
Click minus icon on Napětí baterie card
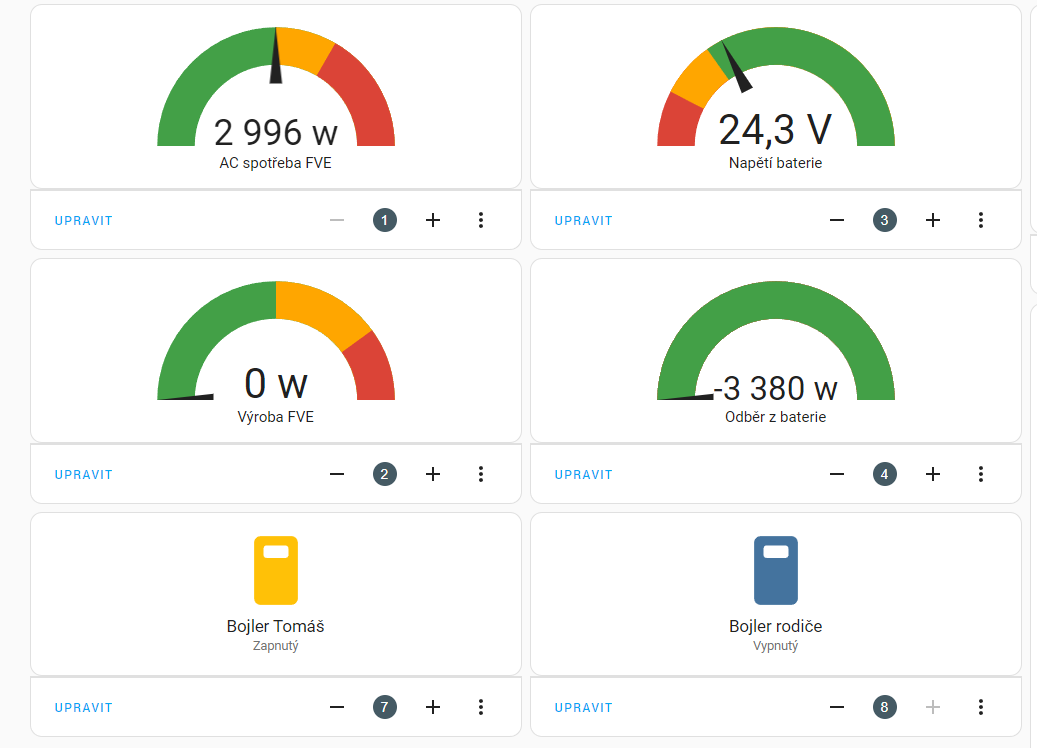coord(837,220)
